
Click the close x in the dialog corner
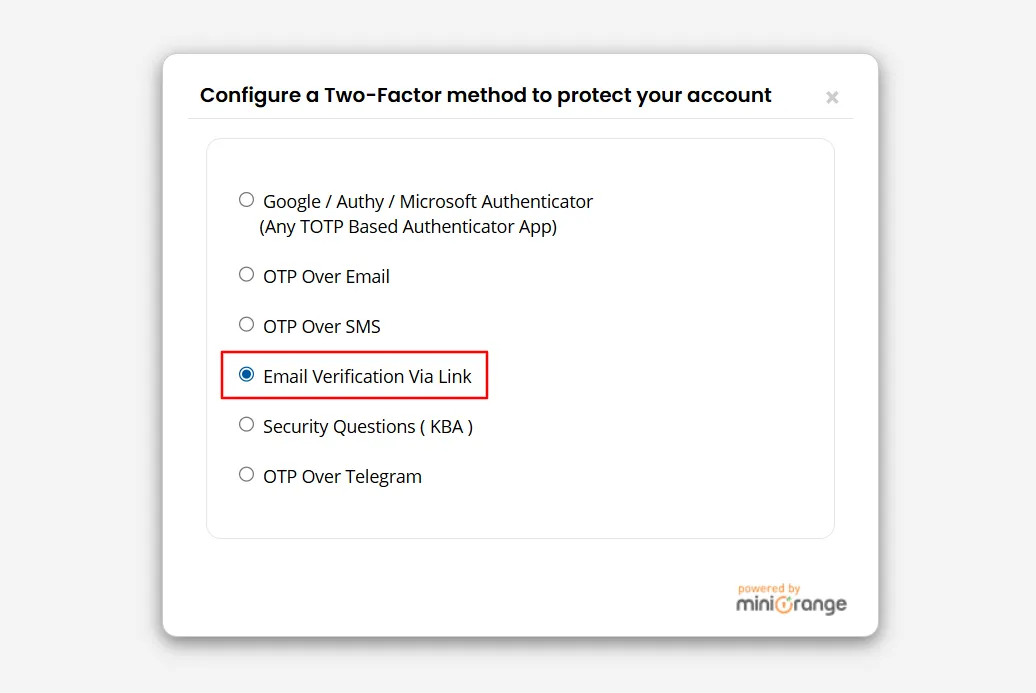tap(832, 97)
